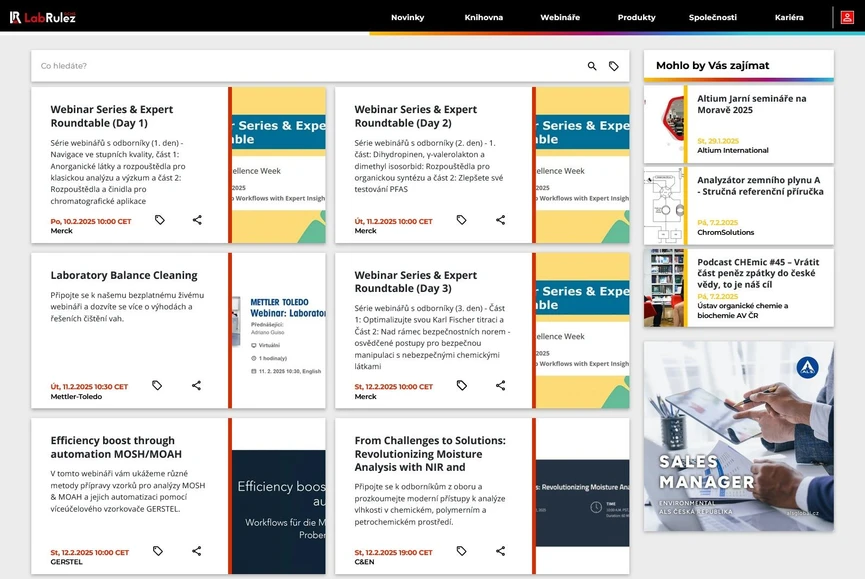Click the LabRulez logo

click(x=42, y=17)
